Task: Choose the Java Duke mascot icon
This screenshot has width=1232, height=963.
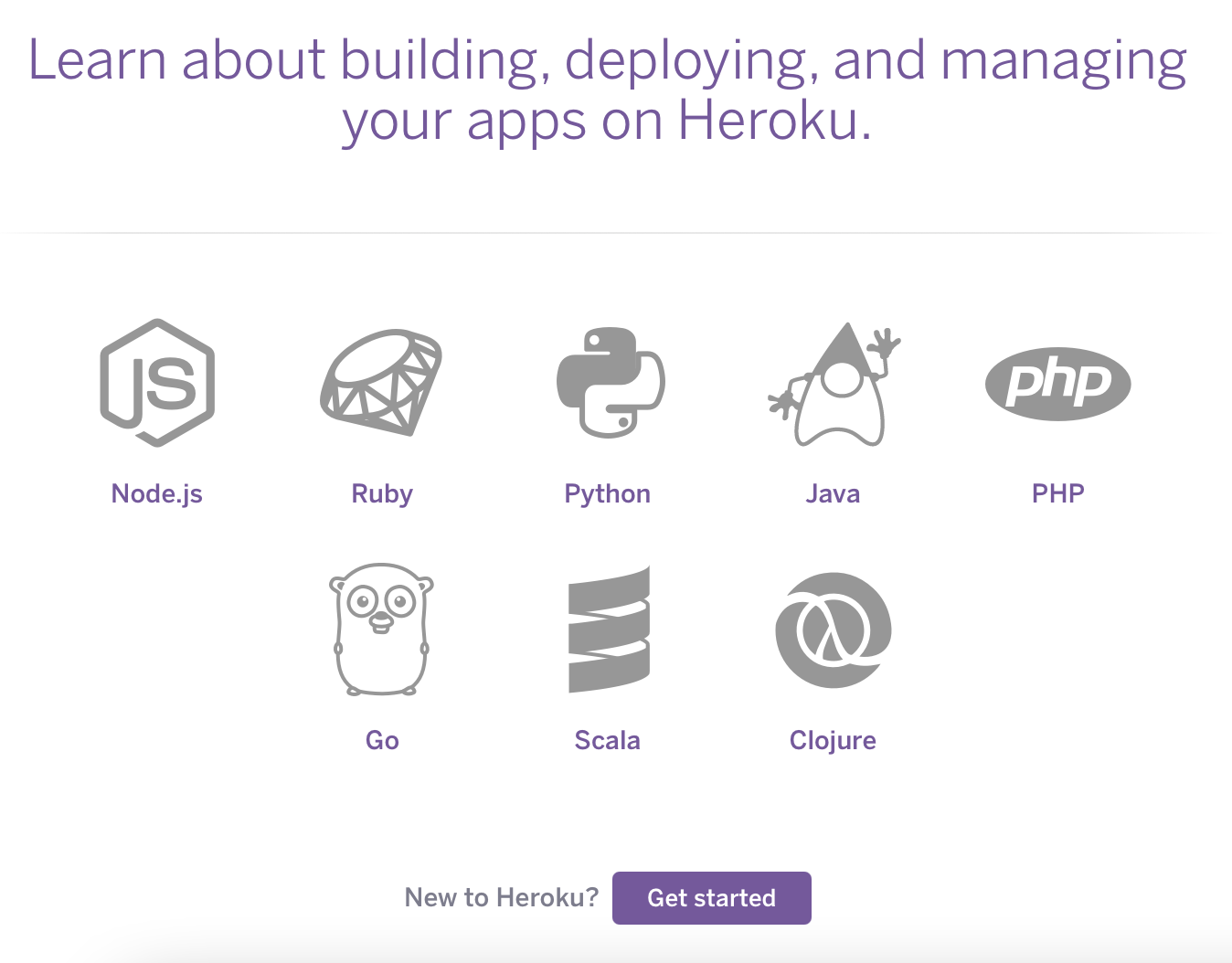Action: (833, 384)
